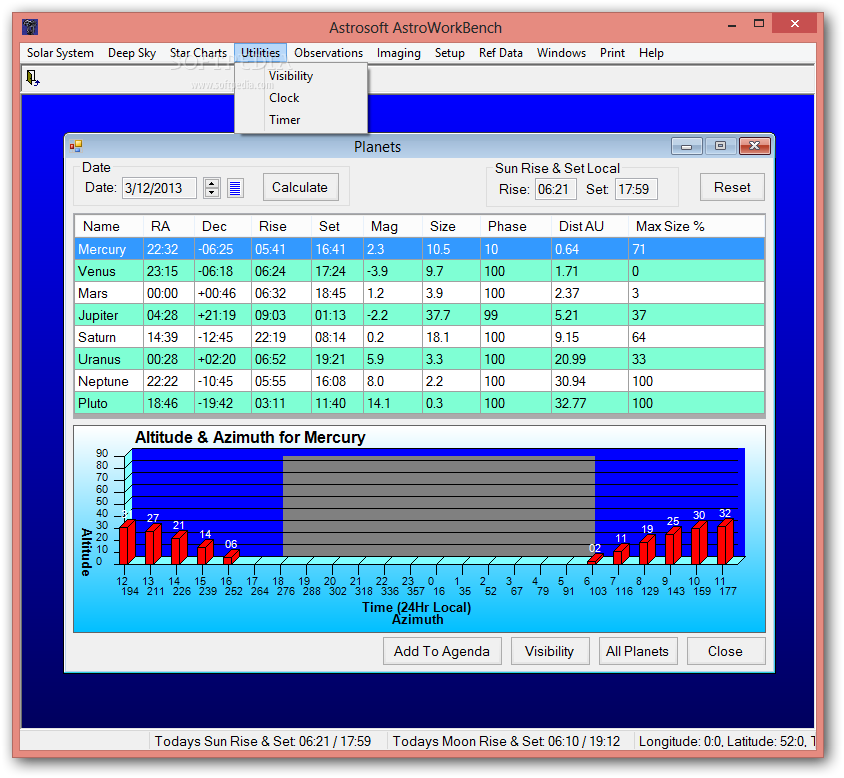Viewport: 844px width, 778px height.
Task: Click the Phase column header
Action: point(516,227)
